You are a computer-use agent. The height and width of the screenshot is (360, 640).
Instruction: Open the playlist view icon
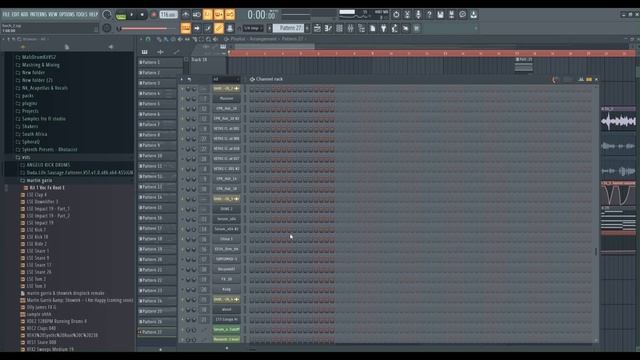[x=317, y=28]
